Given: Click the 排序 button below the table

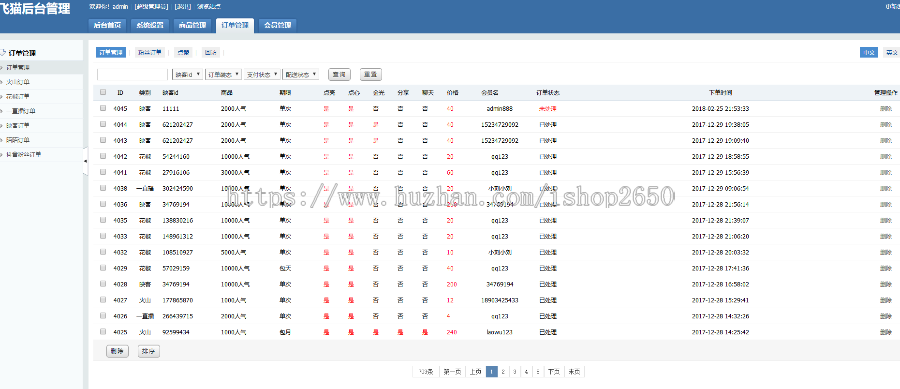Looking at the screenshot, I should tap(149, 352).
